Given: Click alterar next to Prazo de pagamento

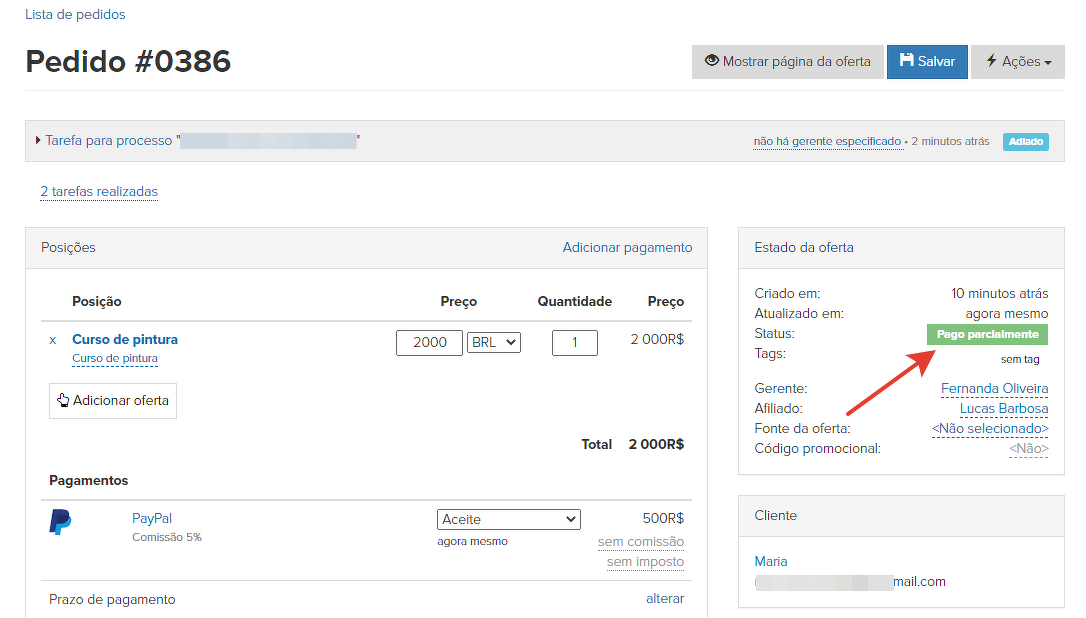Looking at the screenshot, I should (665, 598).
